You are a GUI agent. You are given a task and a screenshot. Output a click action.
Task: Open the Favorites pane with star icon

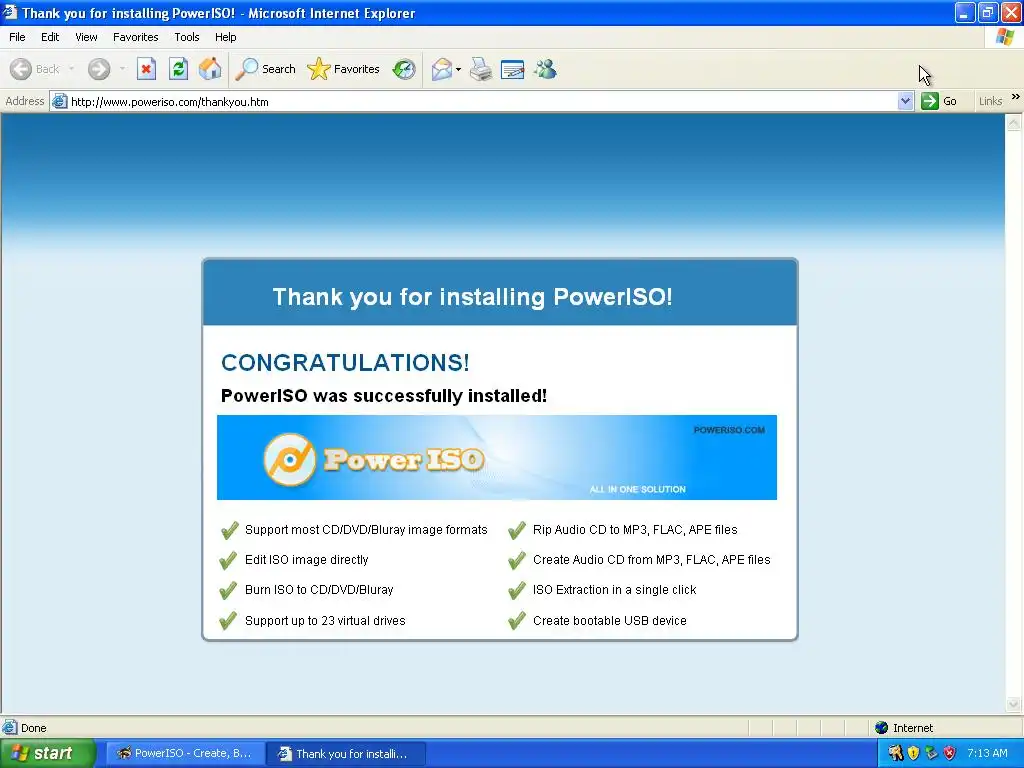pos(344,69)
